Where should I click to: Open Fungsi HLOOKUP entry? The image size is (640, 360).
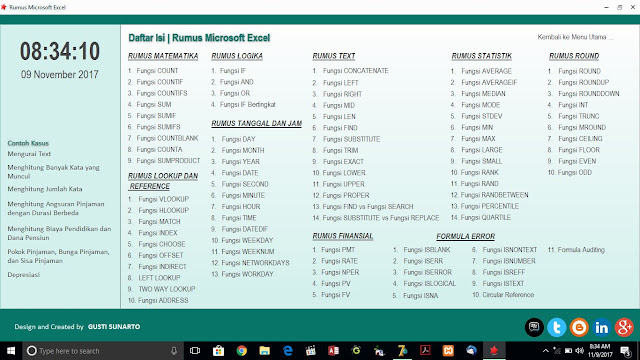pos(164,211)
